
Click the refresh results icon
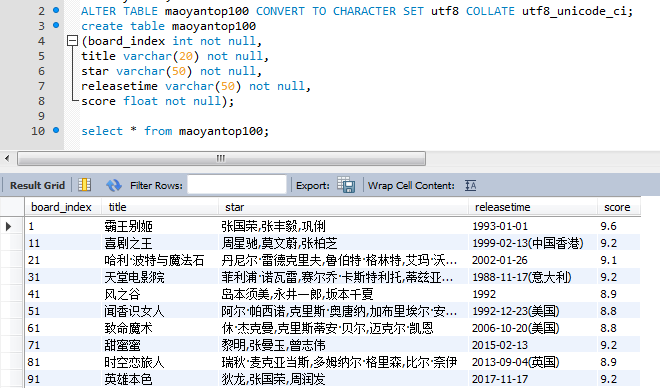(114, 185)
